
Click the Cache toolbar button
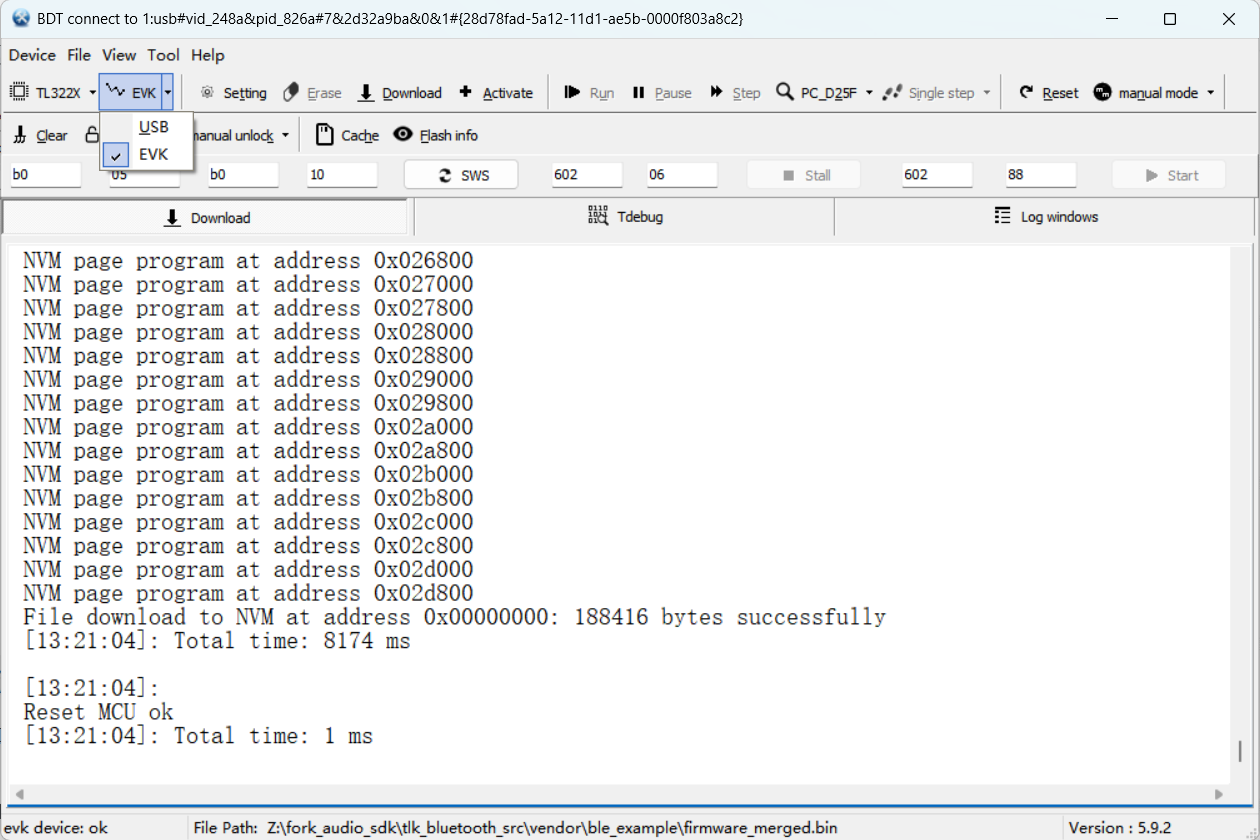point(347,135)
